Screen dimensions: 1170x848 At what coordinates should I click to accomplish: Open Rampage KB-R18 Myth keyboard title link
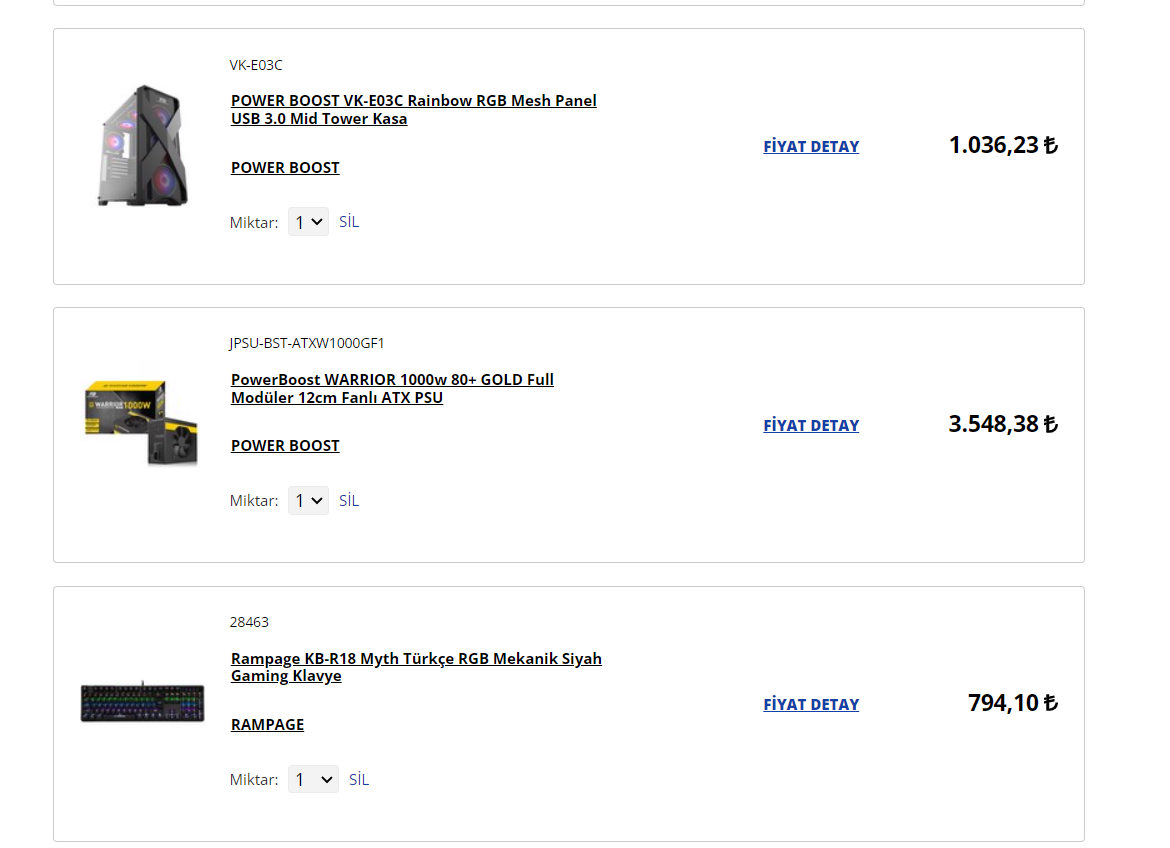pyautogui.click(x=416, y=667)
